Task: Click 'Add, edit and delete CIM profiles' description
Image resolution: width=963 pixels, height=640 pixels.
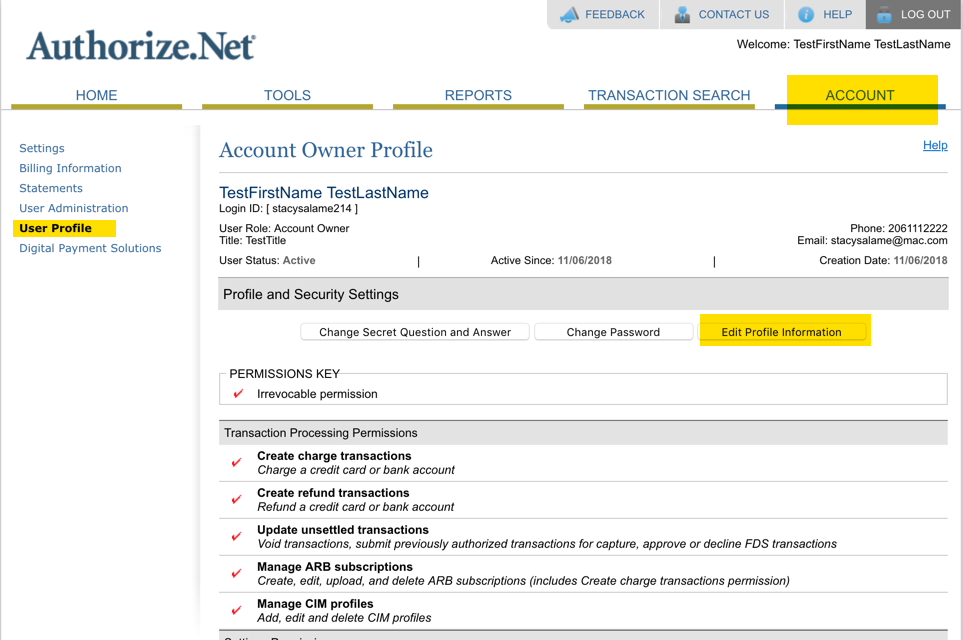Action: (344, 618)
